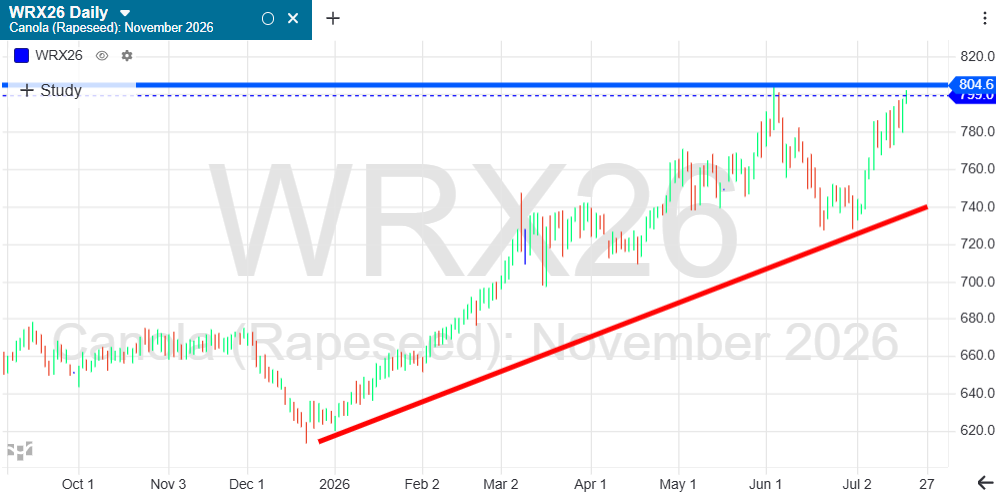Click the Oct 1 date label
The height and width of the screenshot is (501, 996).
coord(78,484)
